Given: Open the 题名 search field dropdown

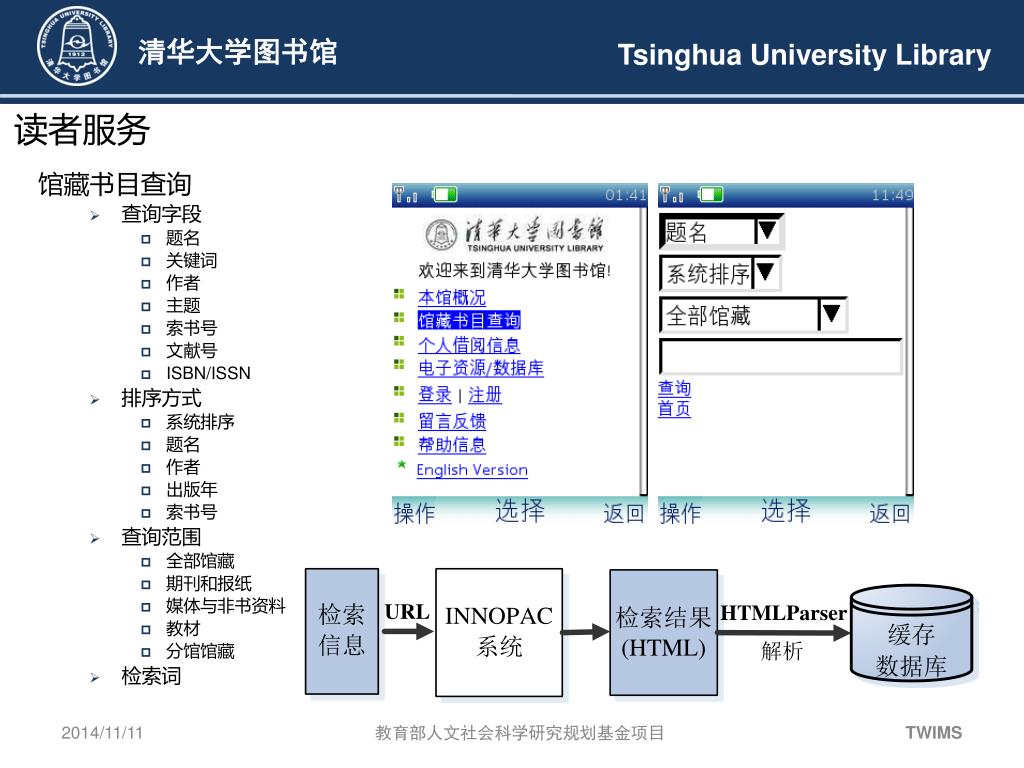Looking at the screenshot, I should pos(721,231).
